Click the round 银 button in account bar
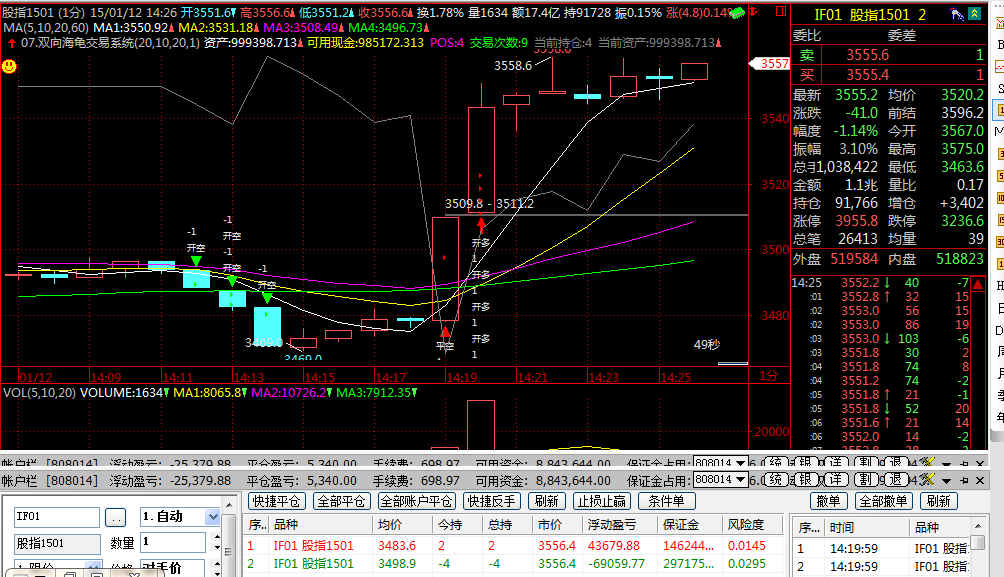Screen dimensions: 1004x577 (805, 480)
